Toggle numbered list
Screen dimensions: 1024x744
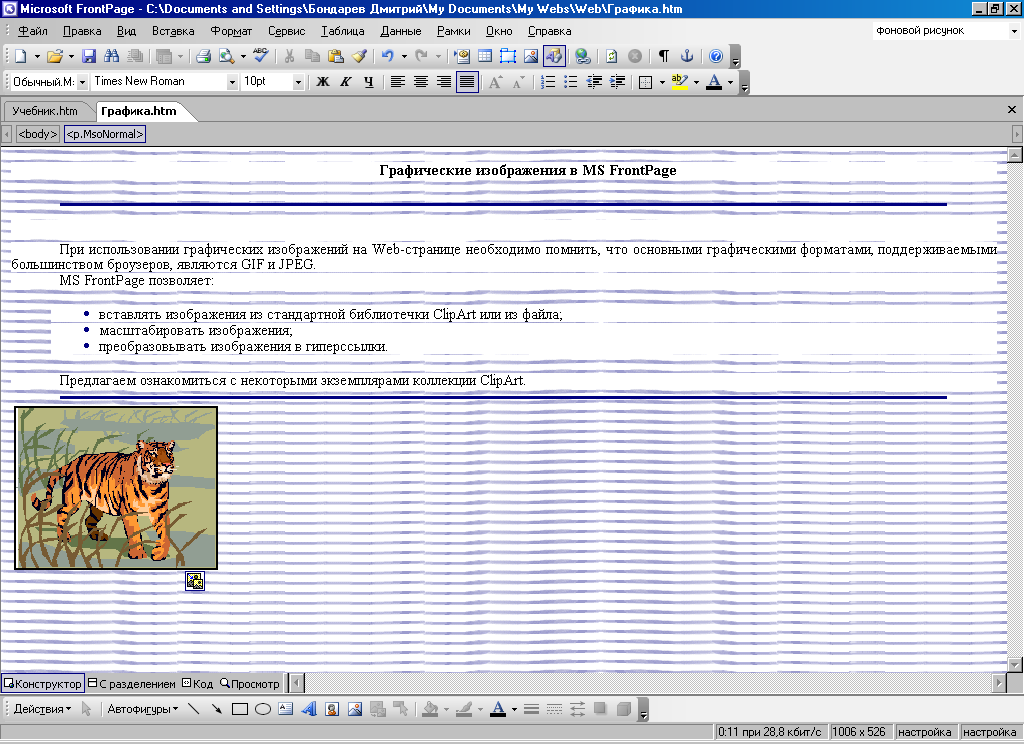coord(548,82)
